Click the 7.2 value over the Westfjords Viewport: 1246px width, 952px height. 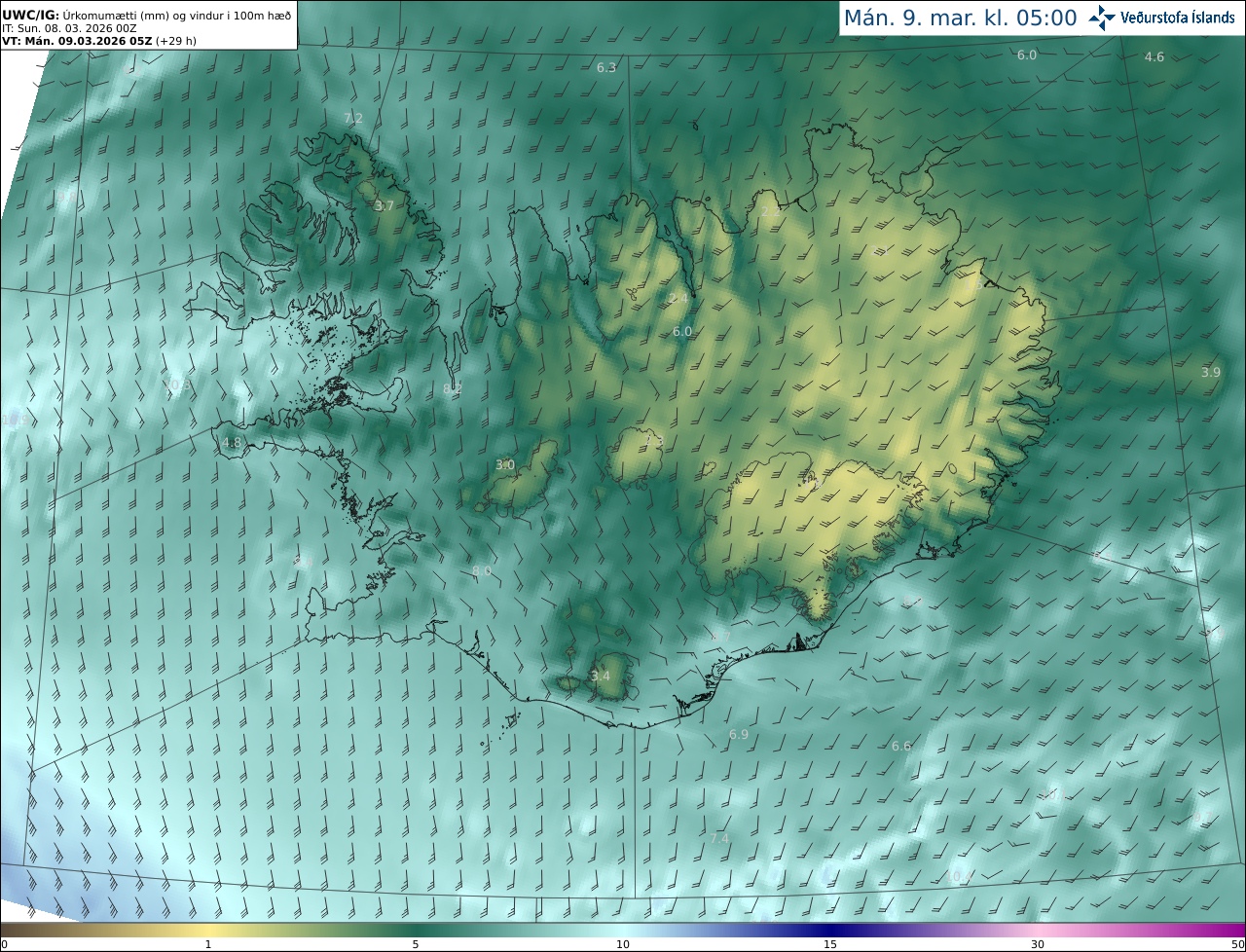[x=352, y=118]
